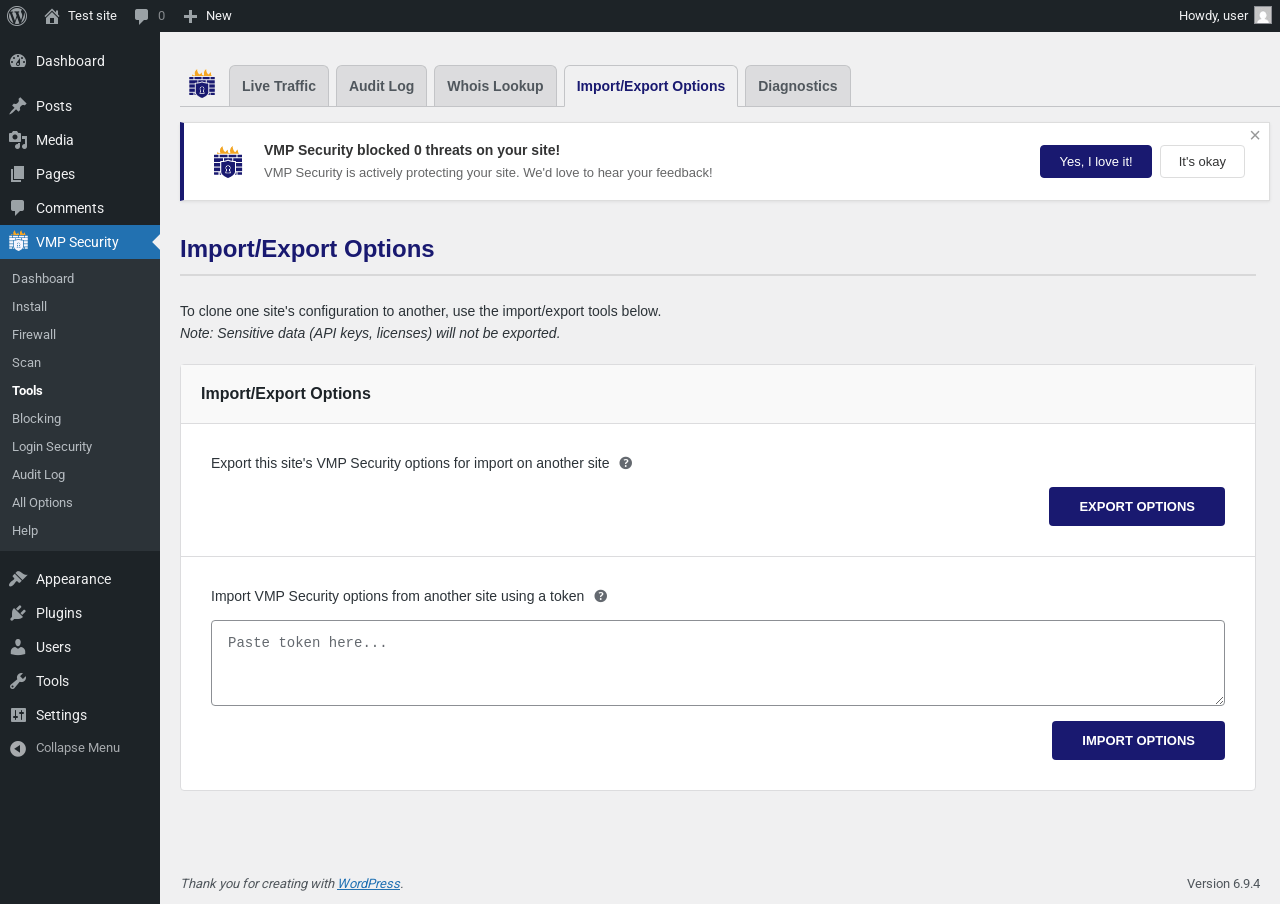
Task: Click the "Yes, I love it!" button
Action: (x=1096, y=161)
